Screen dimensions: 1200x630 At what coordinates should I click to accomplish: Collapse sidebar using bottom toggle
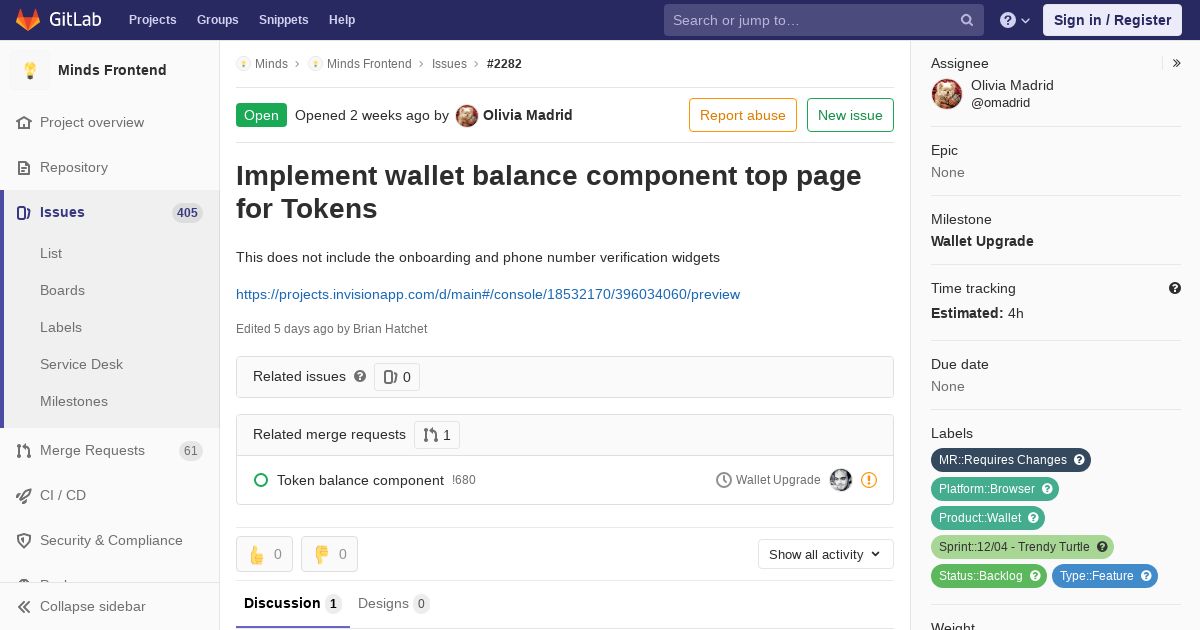point(81,606)
